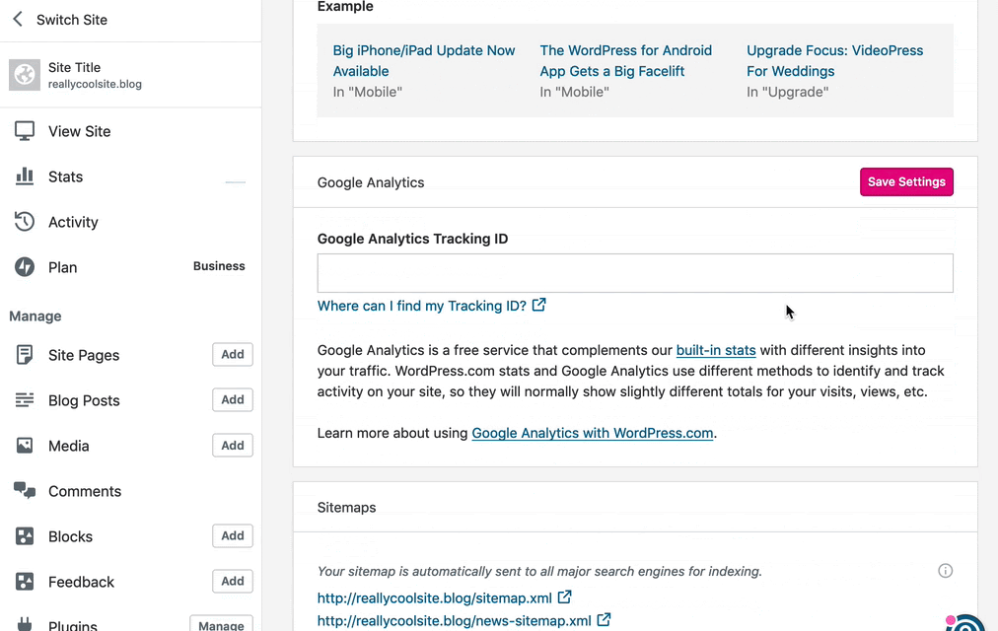Image resolution: width=998 pixels, height=631 pixels.
Task: Open Comments in the sidebar
Action: (85, 491)
